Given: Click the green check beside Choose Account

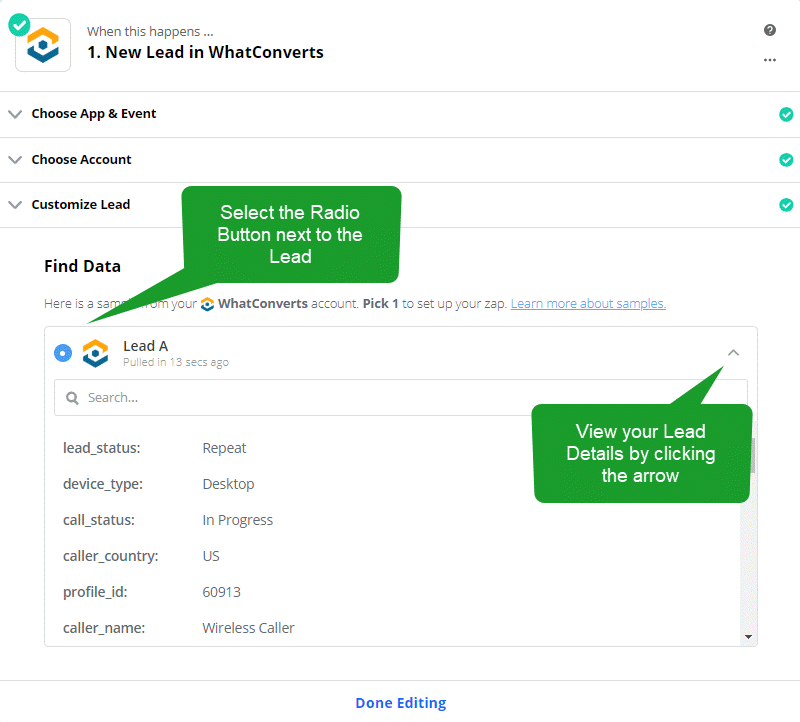Looking at the screenshot, I should click(786, 160).
